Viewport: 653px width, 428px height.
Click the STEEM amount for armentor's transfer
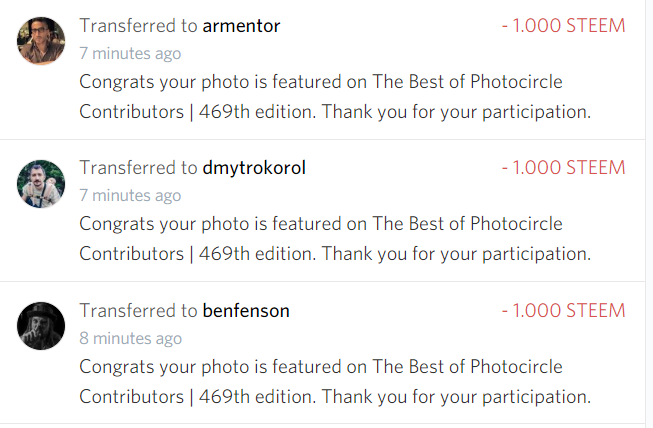pos(563,26)
